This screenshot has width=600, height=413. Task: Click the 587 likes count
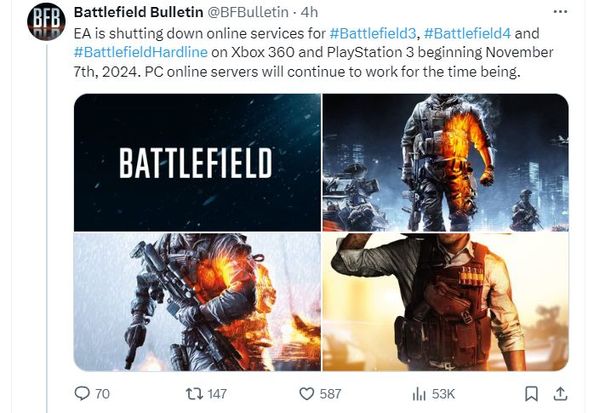(330, 394)
